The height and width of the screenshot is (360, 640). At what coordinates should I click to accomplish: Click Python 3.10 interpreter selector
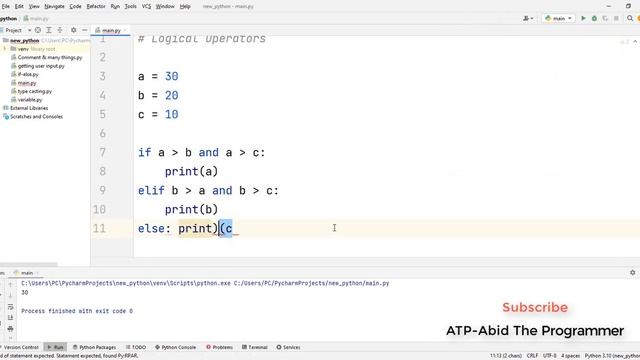(612, 356)
